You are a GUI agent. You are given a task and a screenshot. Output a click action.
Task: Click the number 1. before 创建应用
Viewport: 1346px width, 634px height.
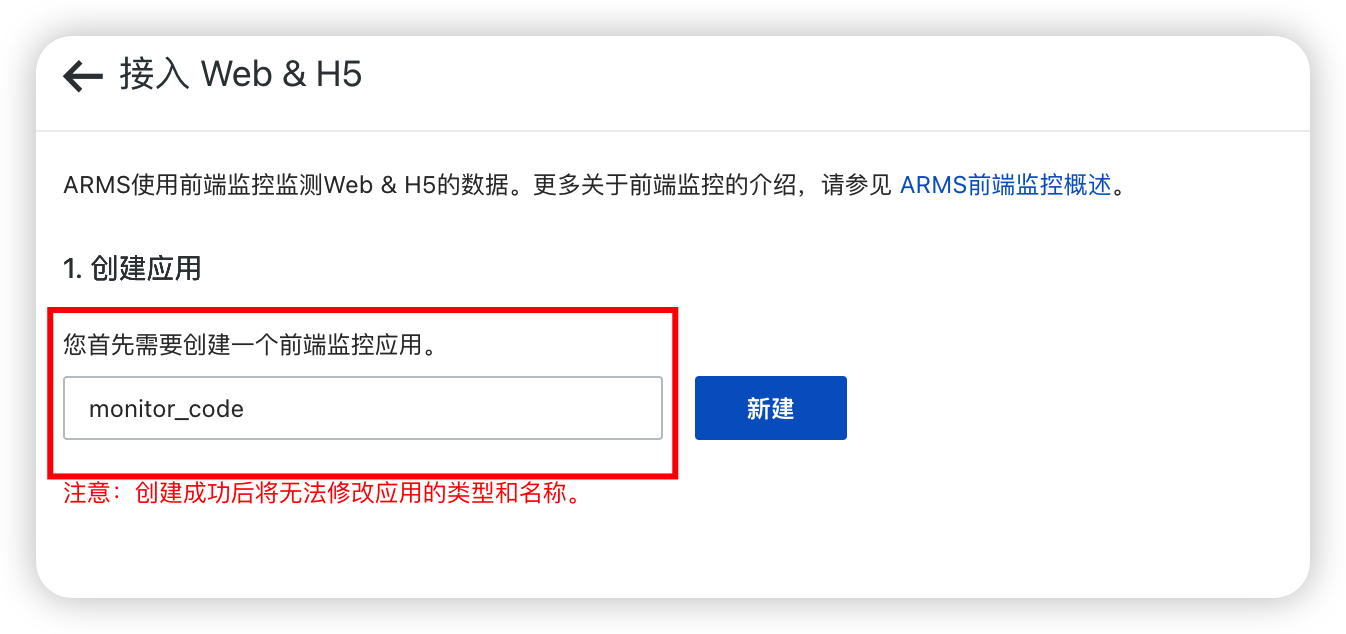[x=72, y=268]
